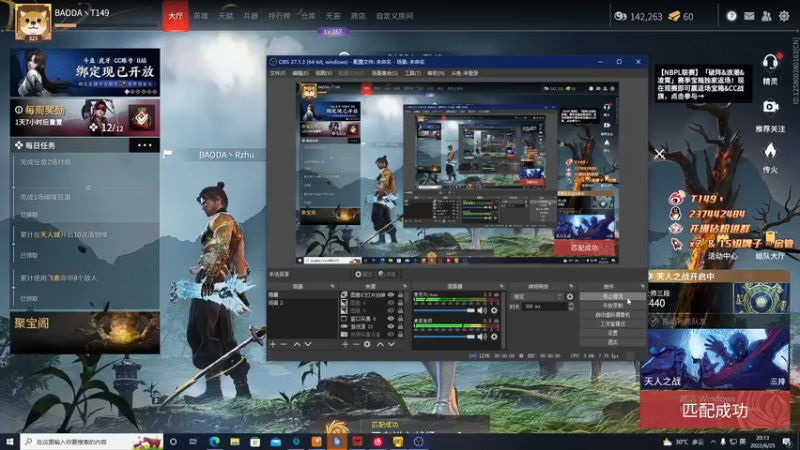This screenshot has height=450, width=800.
Task: Toggle lock on 窗口采集 source
Action: click(401, 319)
